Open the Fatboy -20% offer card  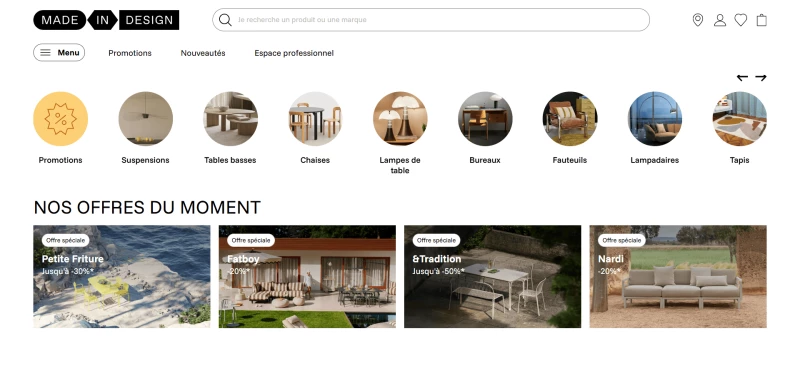pos(307,276)
